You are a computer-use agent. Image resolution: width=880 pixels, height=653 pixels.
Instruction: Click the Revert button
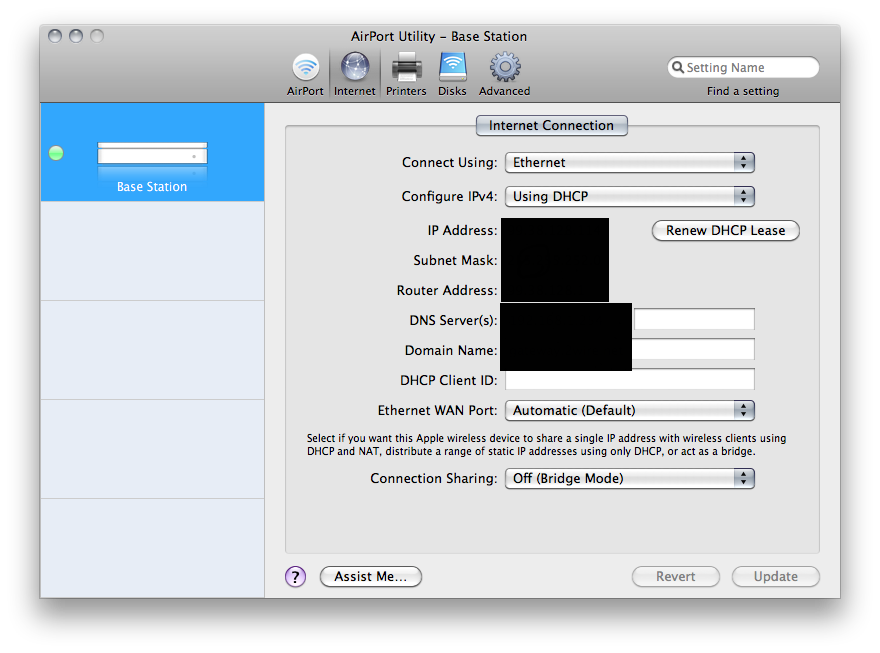pos(676,576)
